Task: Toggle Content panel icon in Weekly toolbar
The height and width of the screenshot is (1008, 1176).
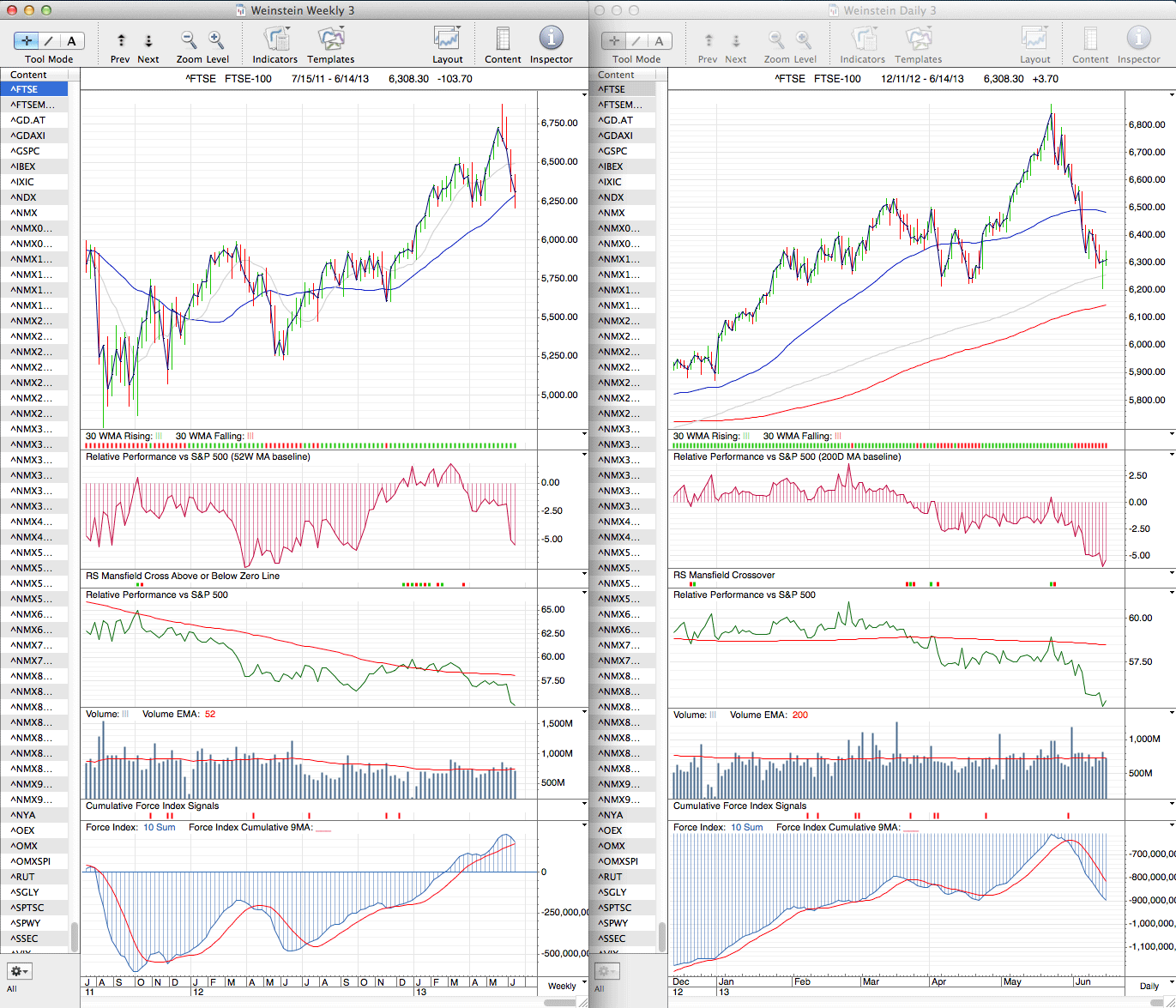Action: (x=503, y=39)
